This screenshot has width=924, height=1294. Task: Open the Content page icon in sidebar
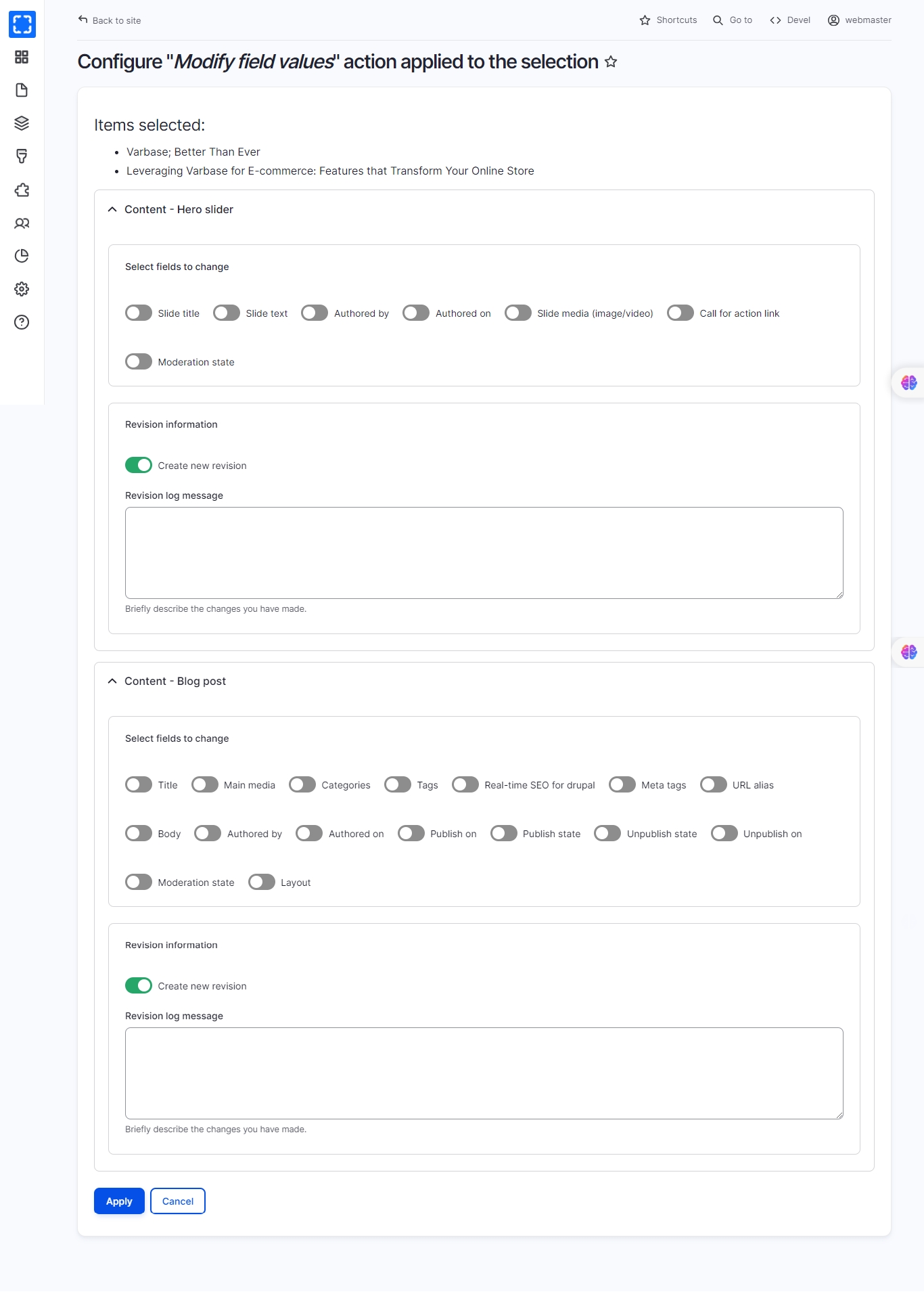[22, 91]
